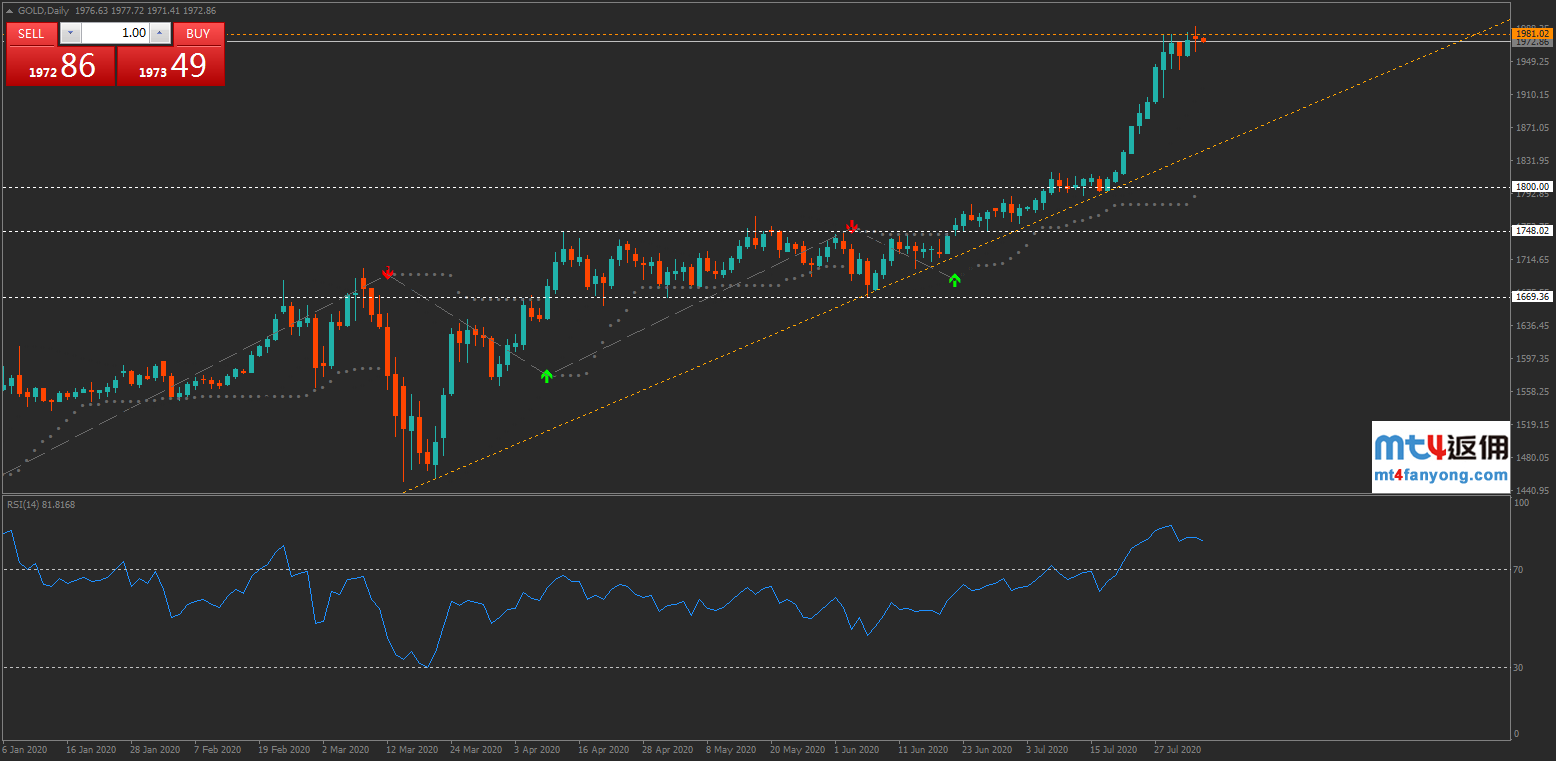Viewport: 1556px width, 761px height.
Task: Click the 1972.86 sell price tile
Action: (x=60, y=66)
